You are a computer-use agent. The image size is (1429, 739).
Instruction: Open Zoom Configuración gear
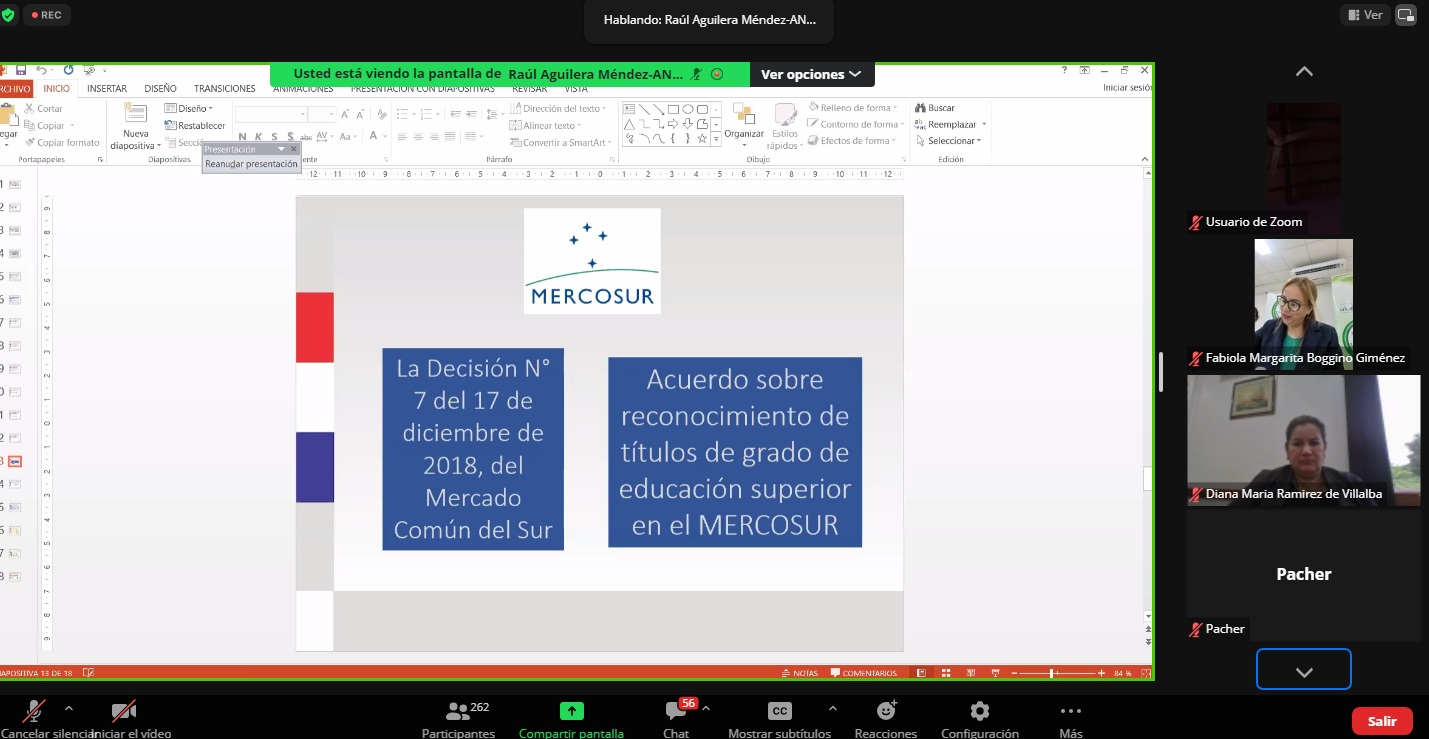pos(980,711)
